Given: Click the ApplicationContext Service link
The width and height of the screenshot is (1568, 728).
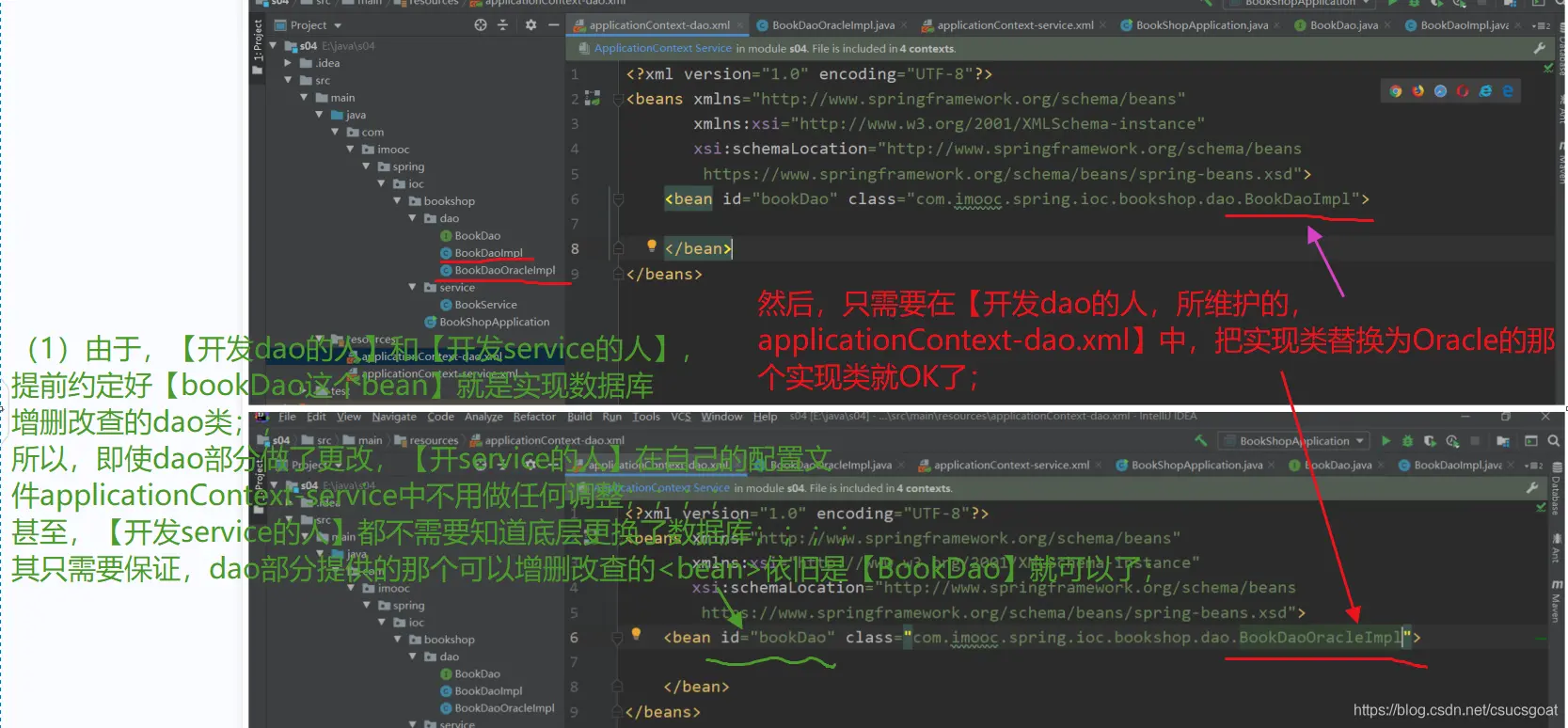Looking at the screenshot, I should 662,49.
